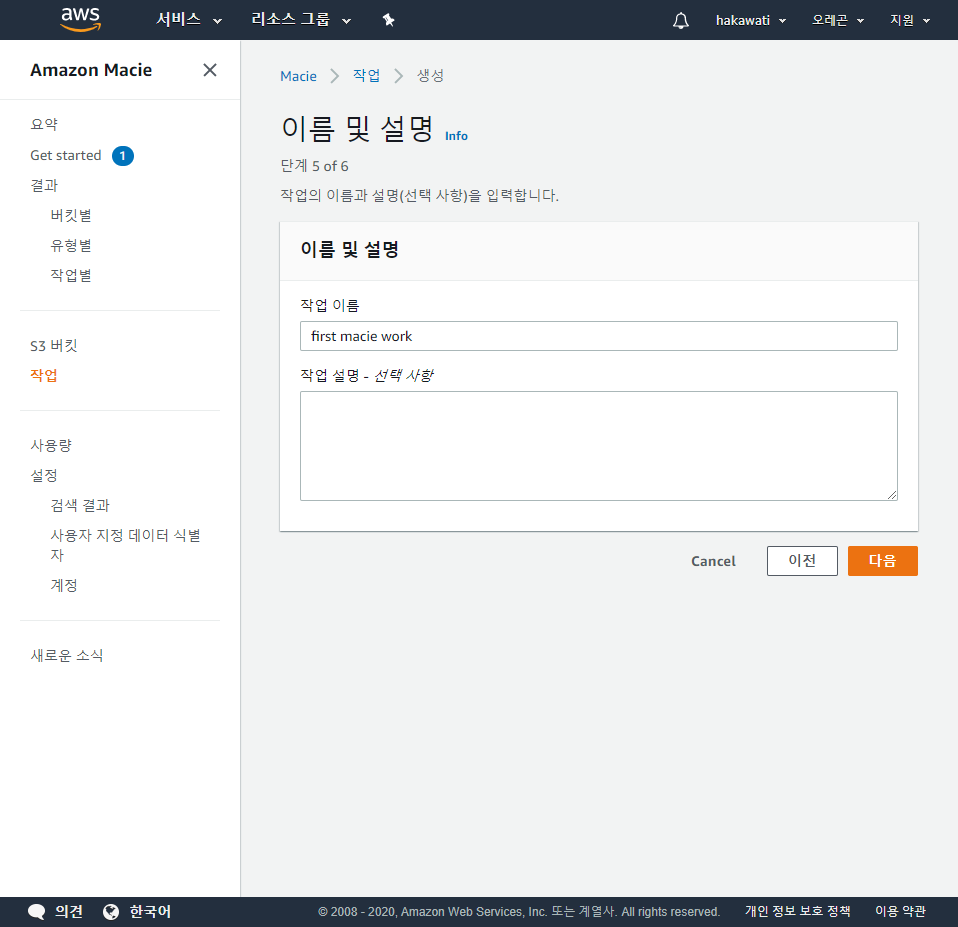
Task: Click 의견 feedback in footer
Action: [68, 912]
